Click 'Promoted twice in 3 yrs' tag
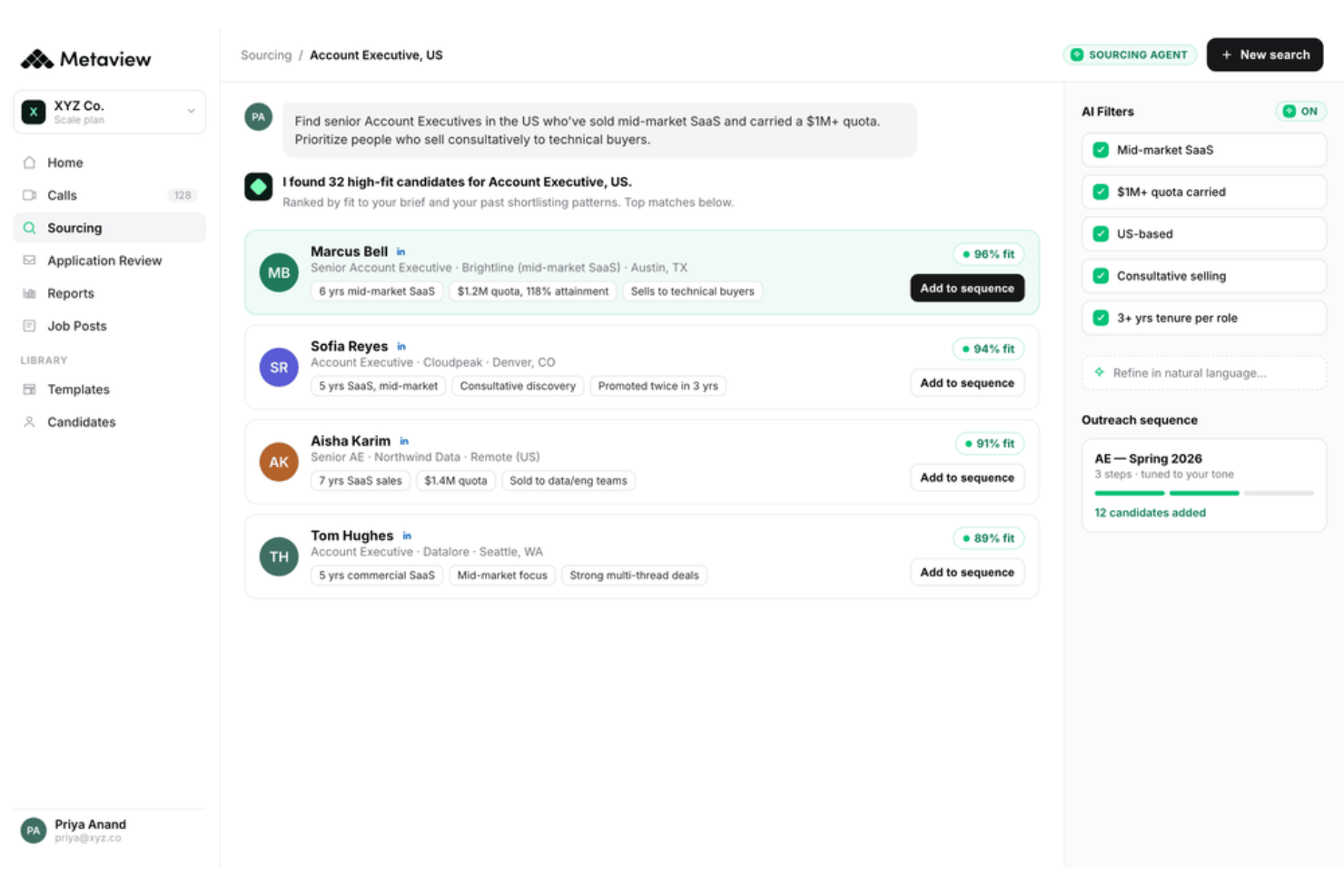Image resolution: width=1344 pixels, height=896 pixels. (658, 386)
